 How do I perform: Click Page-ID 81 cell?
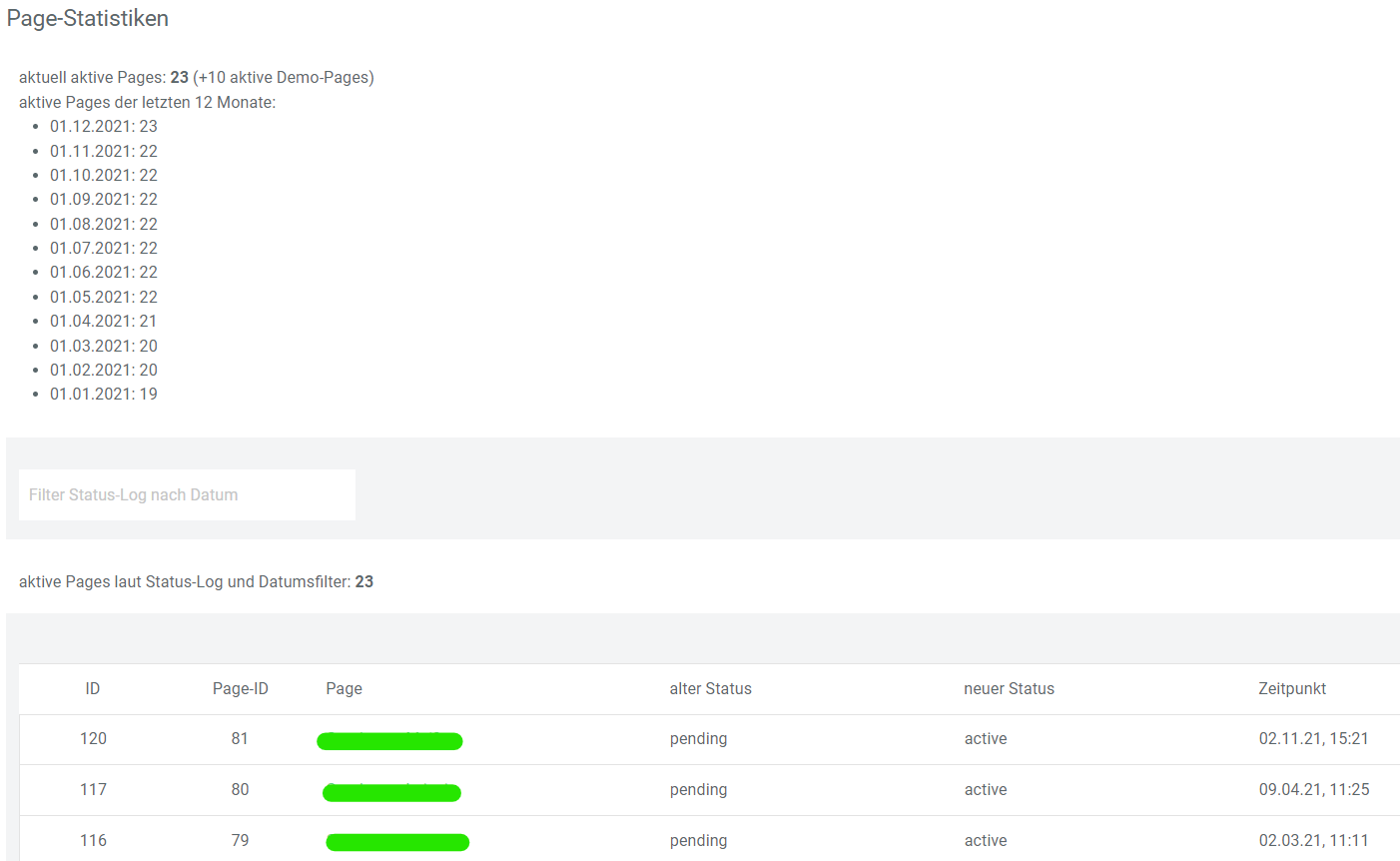coord(240,739)
